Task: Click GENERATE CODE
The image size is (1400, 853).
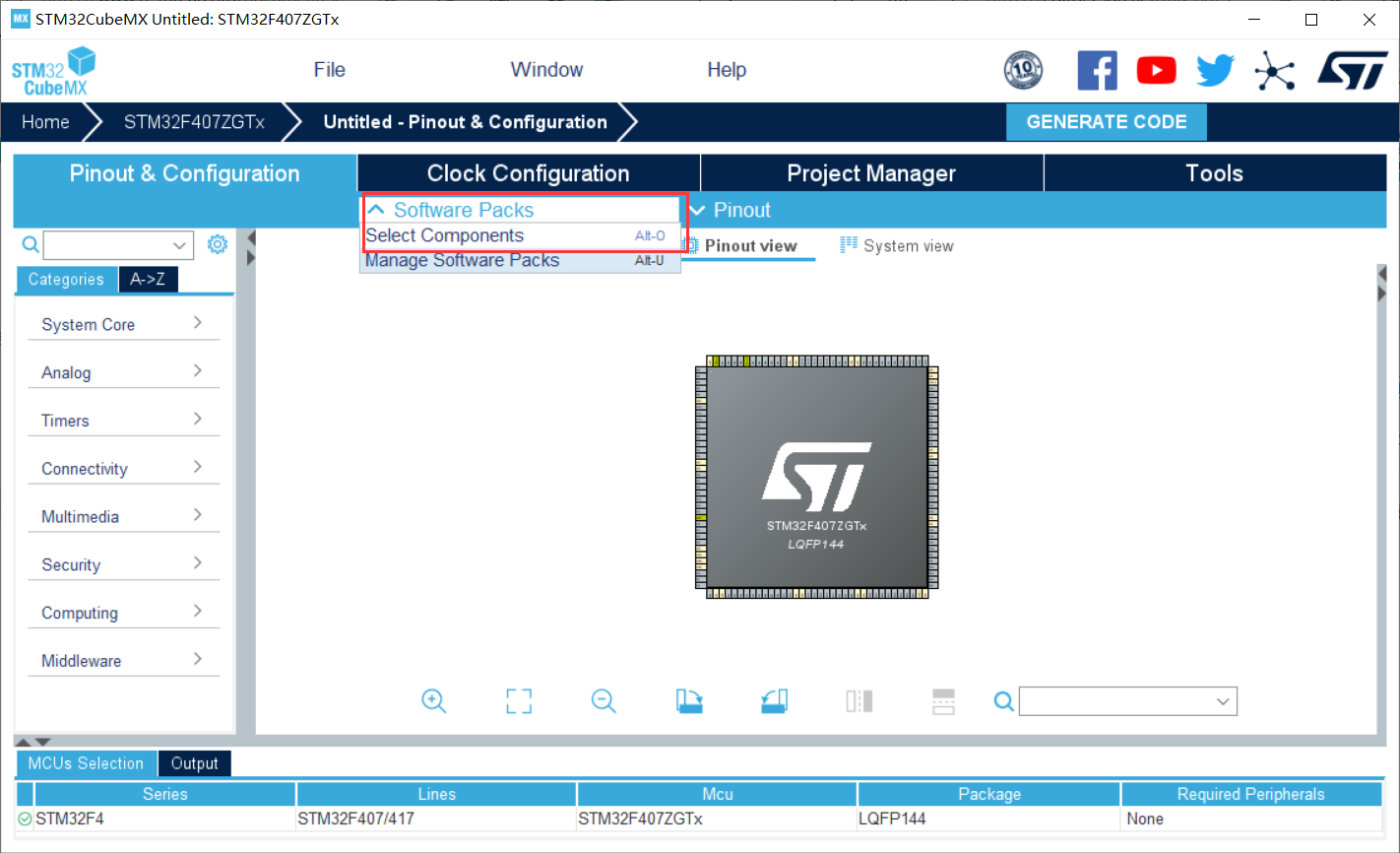Action: point(1106,121)
